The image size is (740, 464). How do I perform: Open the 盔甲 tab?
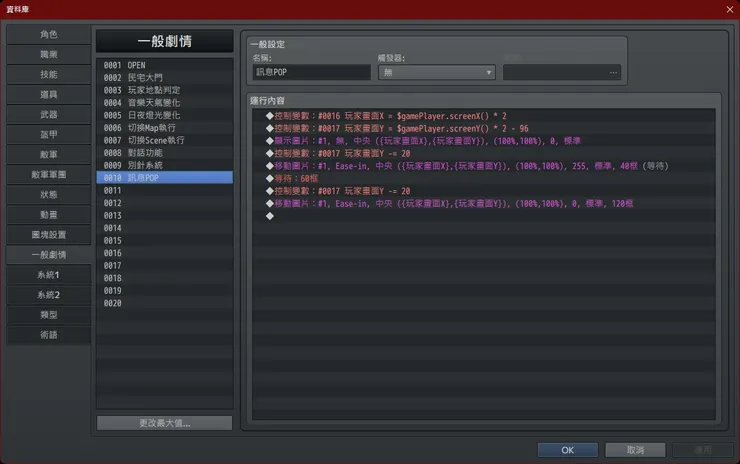(49, 135)
